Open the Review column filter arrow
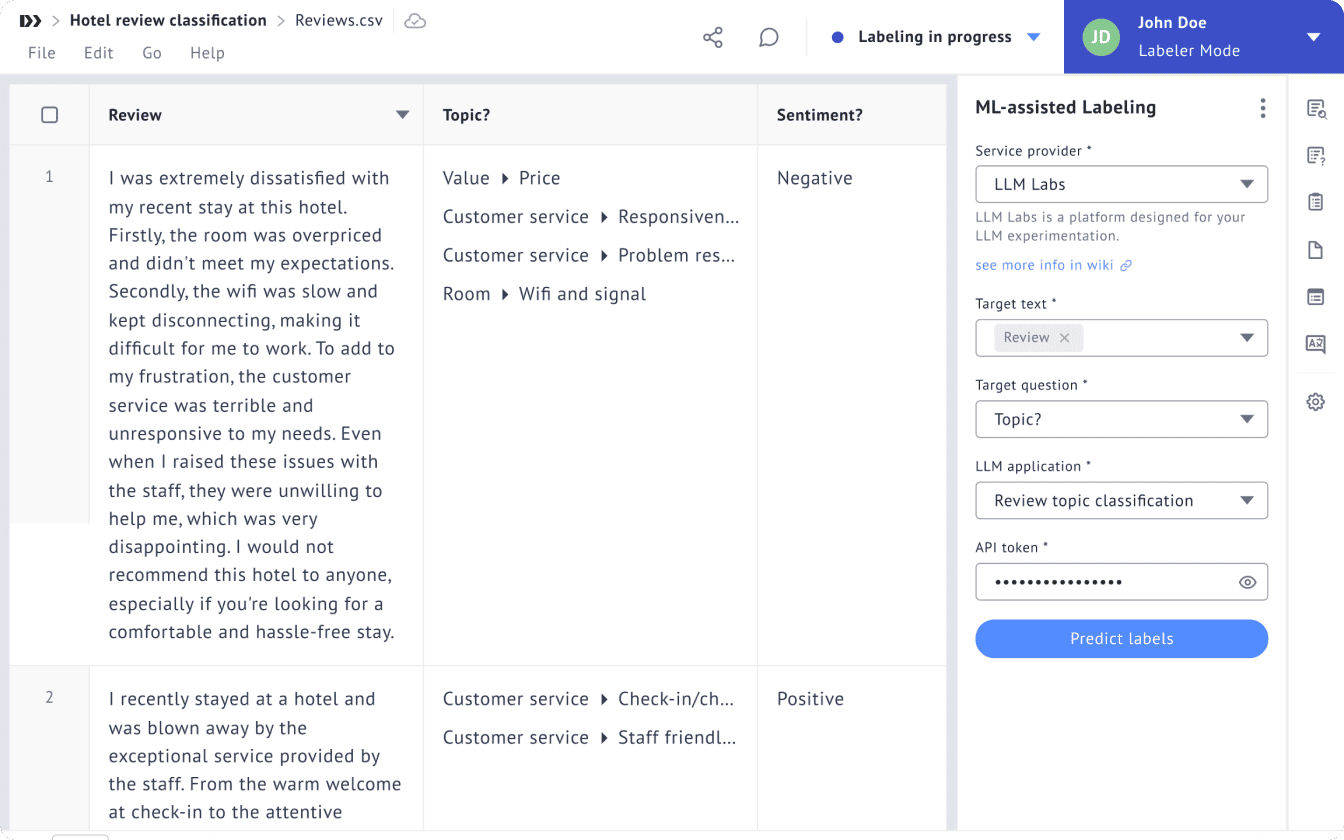Image resolution: width=1344 pixels, height=840 pixels. 403,115
